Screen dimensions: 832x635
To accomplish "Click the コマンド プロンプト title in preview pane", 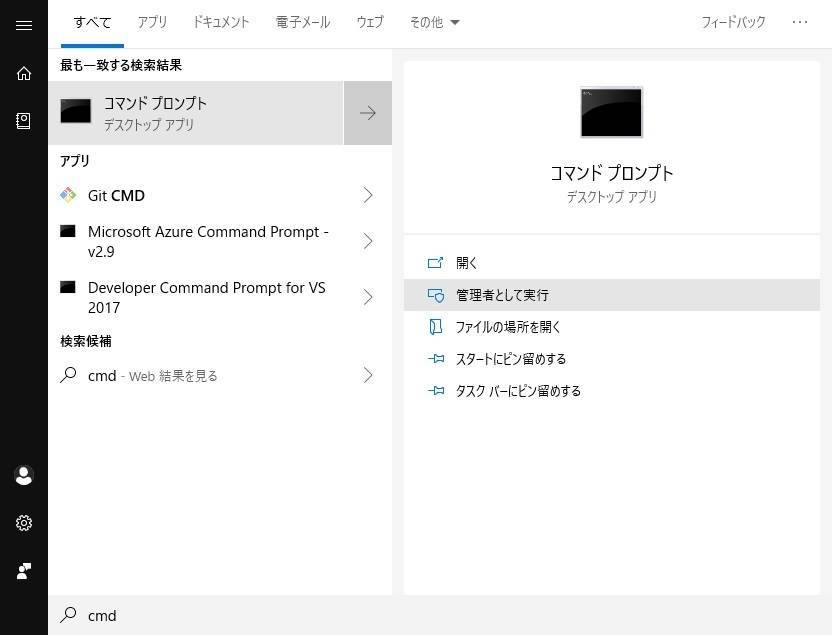I will pyautogui.click(x=612, y=173).
